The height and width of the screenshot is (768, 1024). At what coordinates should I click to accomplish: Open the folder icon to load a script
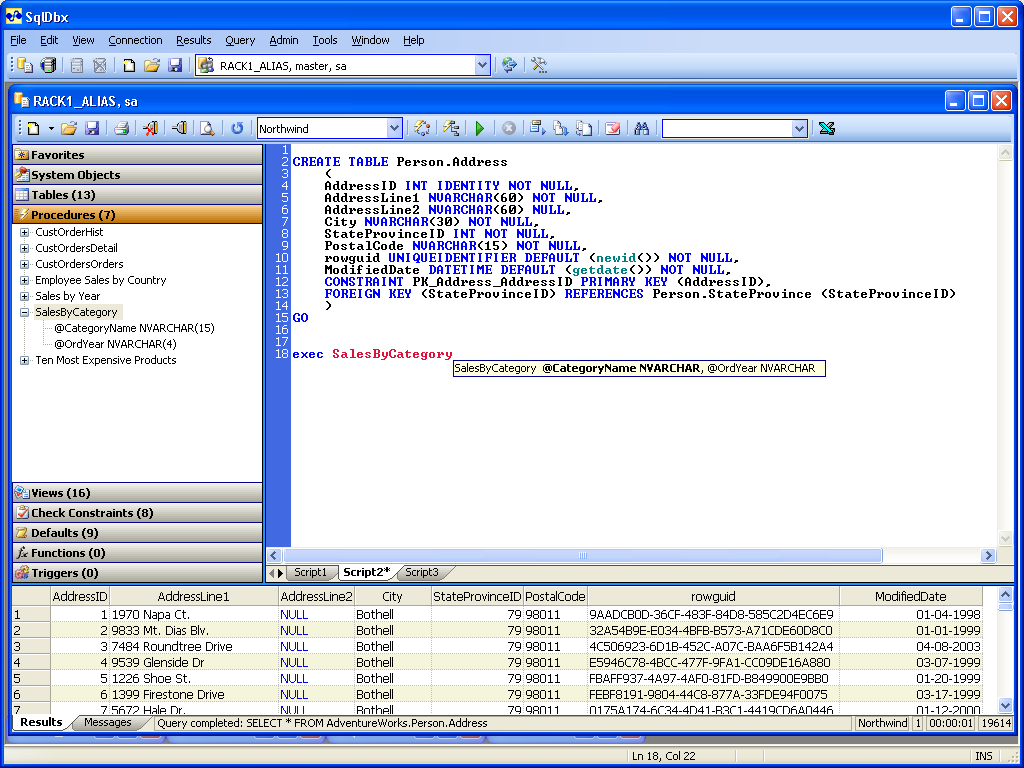tap(67, 128)
